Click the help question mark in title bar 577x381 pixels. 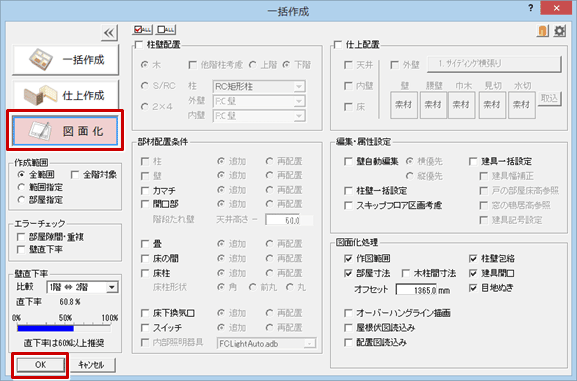tap(530, 8)
